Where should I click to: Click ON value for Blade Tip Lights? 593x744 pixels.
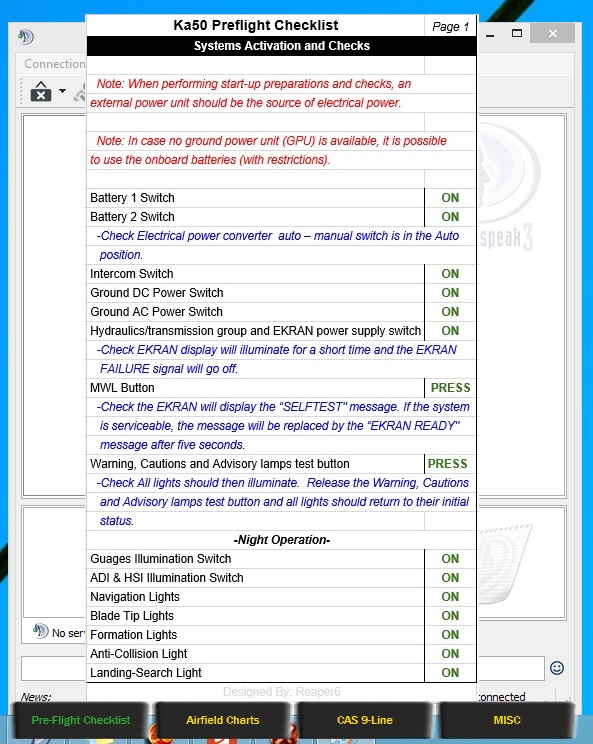click(450, 615)
